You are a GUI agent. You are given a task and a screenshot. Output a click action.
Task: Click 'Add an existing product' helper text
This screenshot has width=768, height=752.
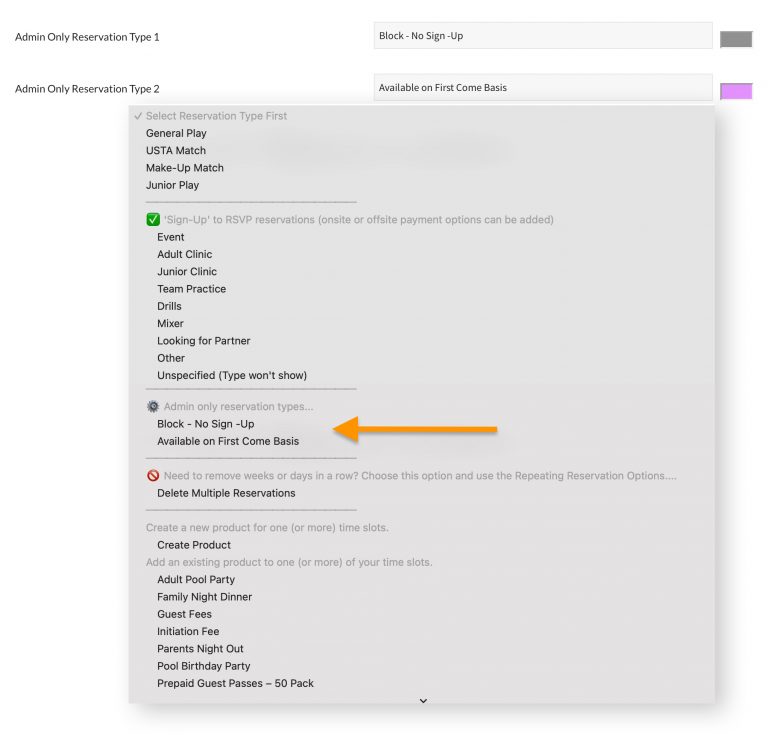(x=289, y=562)
